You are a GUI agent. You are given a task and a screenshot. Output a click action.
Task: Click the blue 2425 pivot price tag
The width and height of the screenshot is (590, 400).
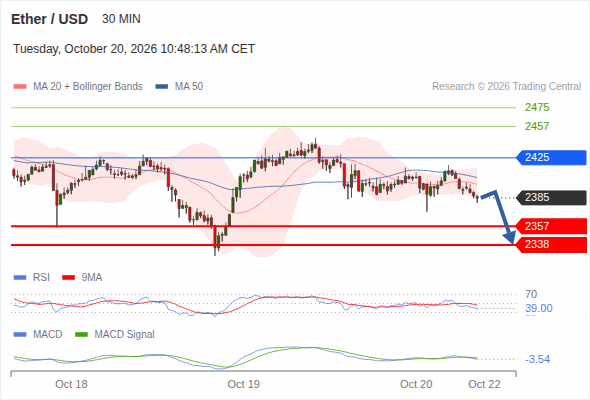551,157
